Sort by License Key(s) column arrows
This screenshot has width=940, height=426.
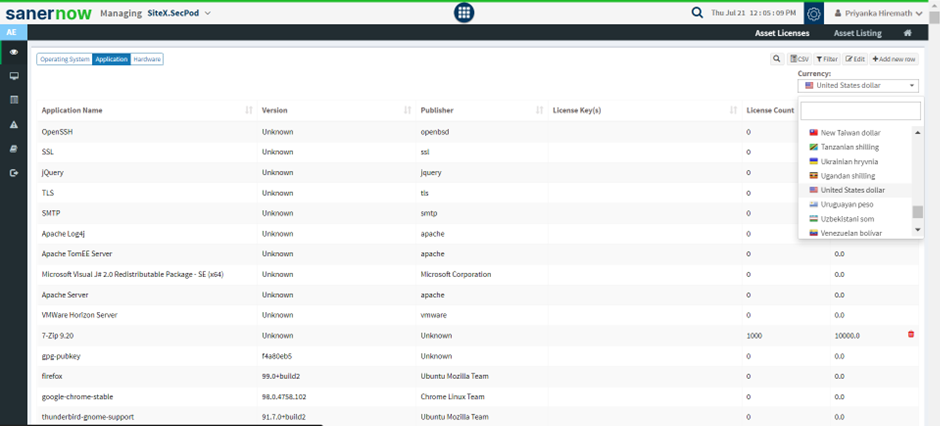[733, 110]
